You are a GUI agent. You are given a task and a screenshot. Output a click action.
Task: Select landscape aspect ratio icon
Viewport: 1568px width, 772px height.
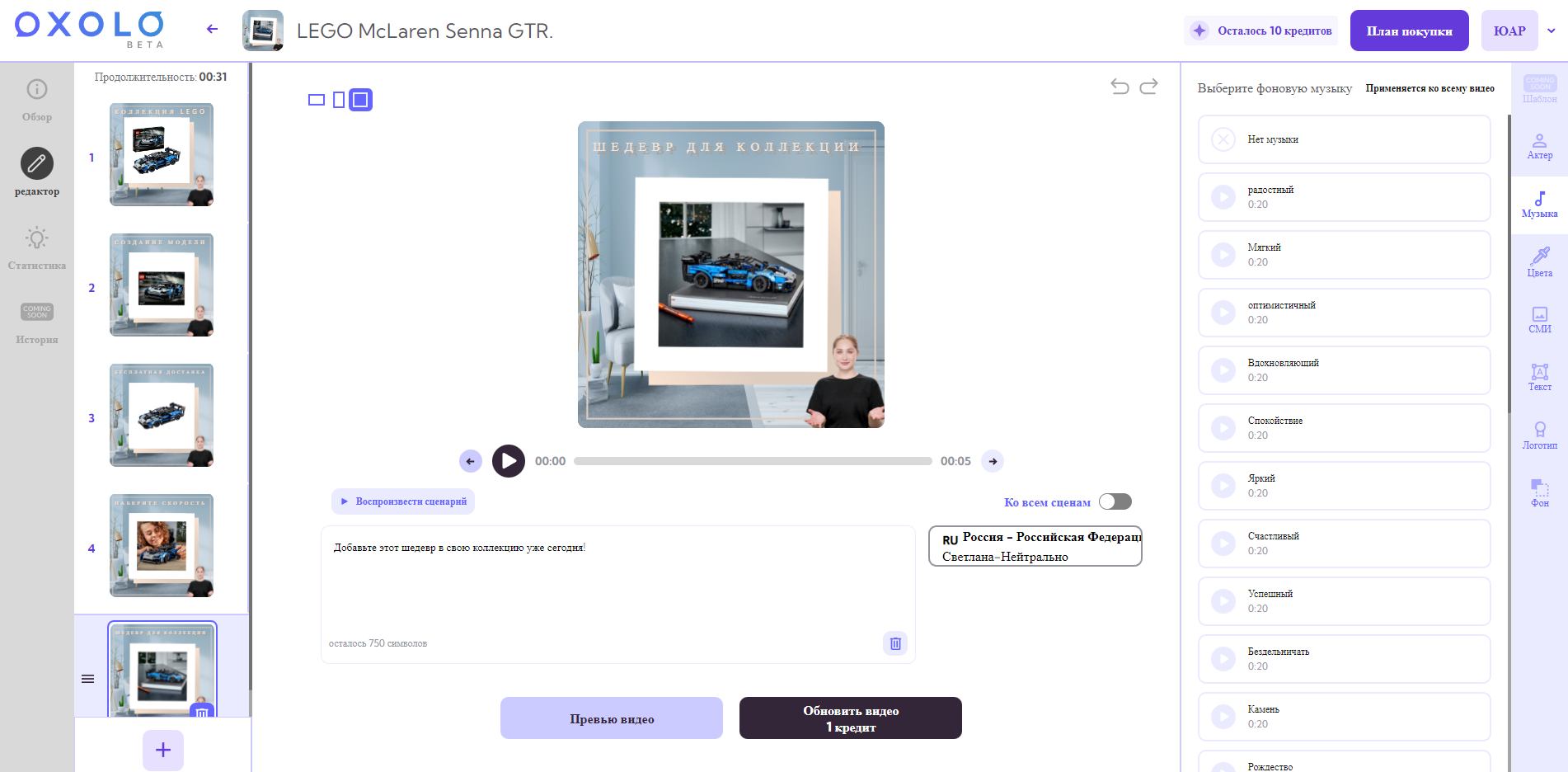click(317, 100)
